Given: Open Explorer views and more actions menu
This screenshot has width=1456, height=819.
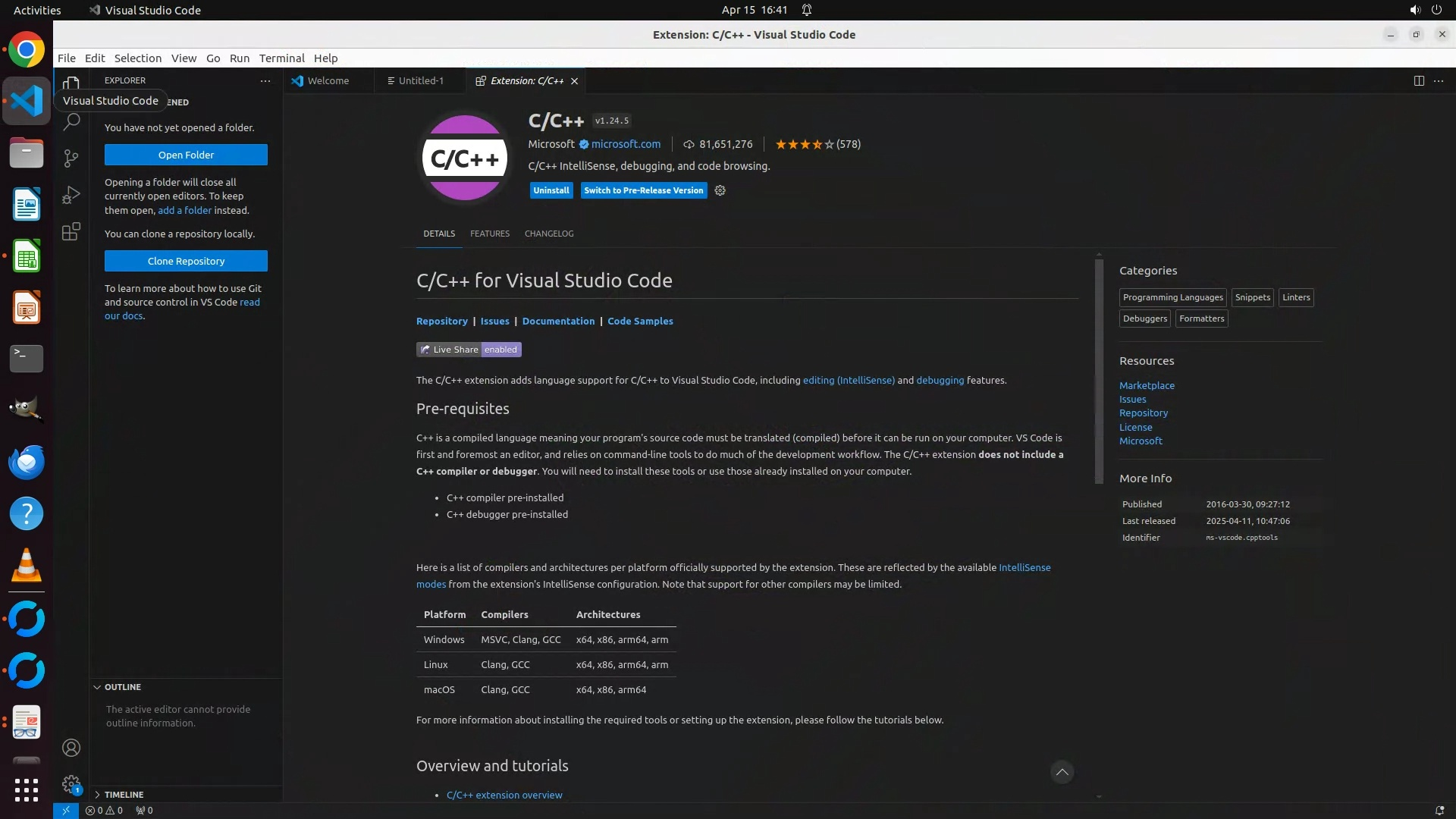Looking at the screenshot, I should [265, 80].
